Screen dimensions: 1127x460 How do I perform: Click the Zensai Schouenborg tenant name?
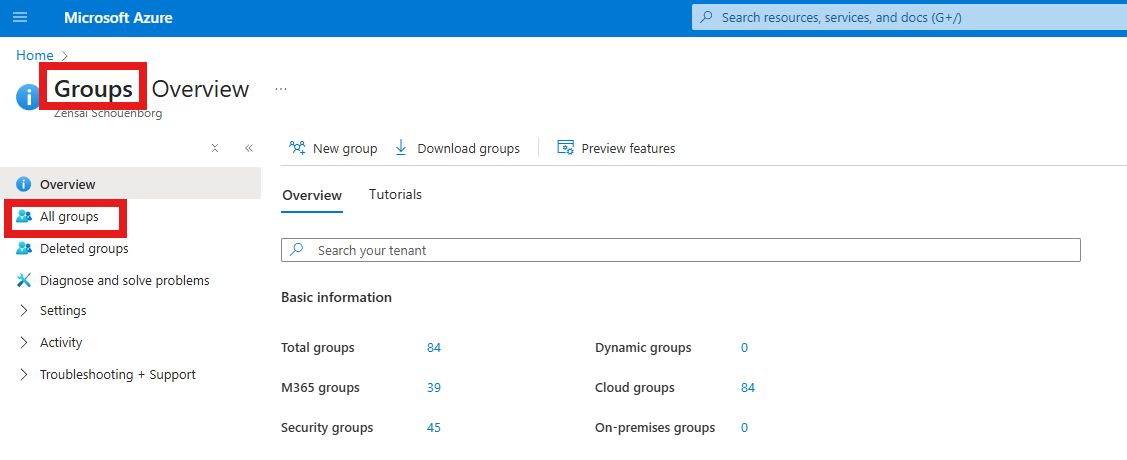108,114
